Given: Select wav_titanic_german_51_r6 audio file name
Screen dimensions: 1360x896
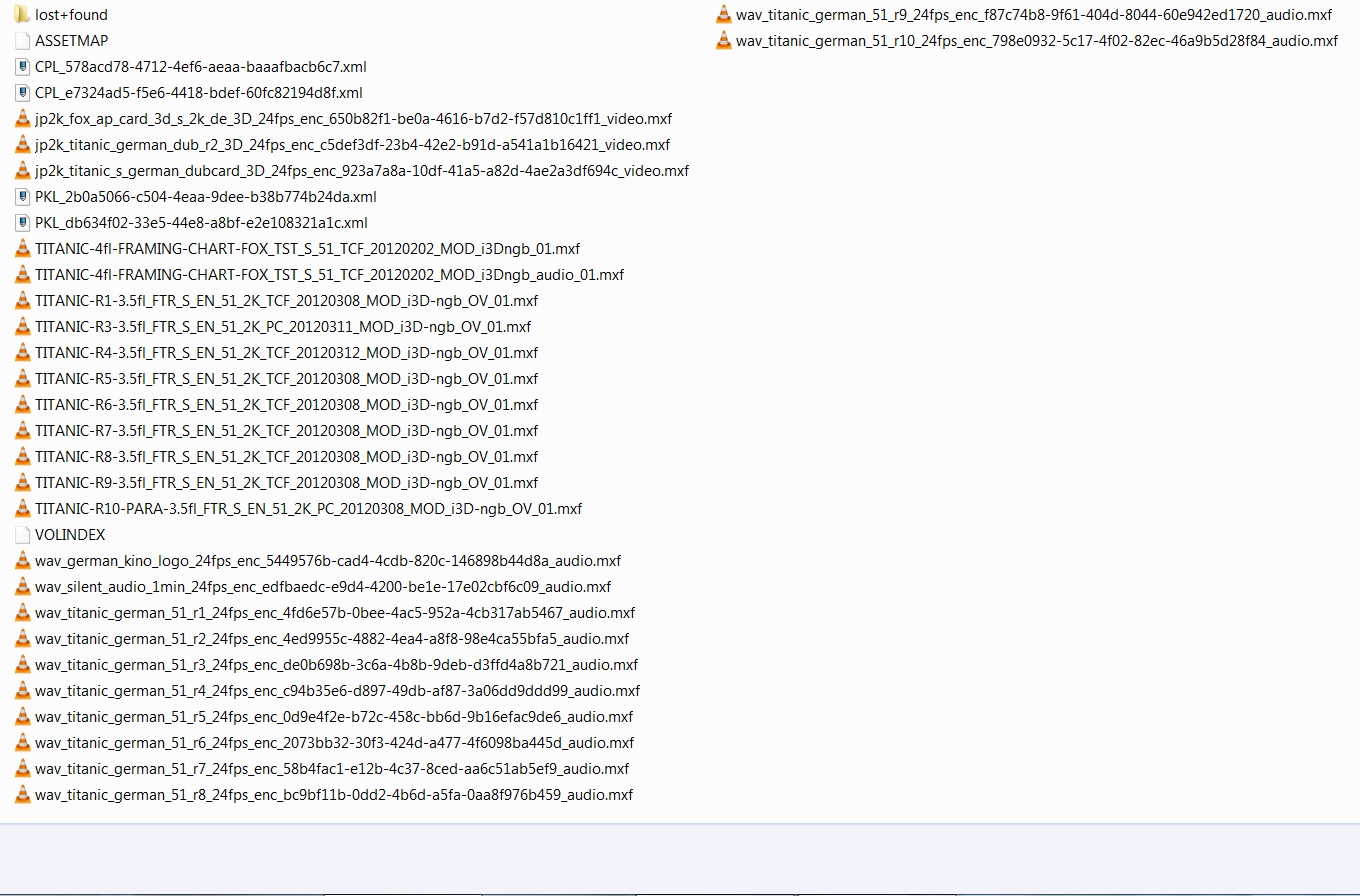Looking at the screenshot, I should 334,743.
